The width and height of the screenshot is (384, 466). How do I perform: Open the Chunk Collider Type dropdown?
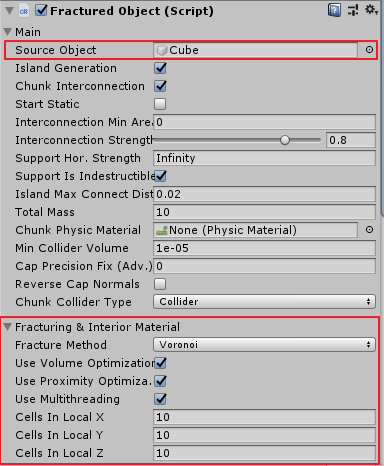point(264,302)
